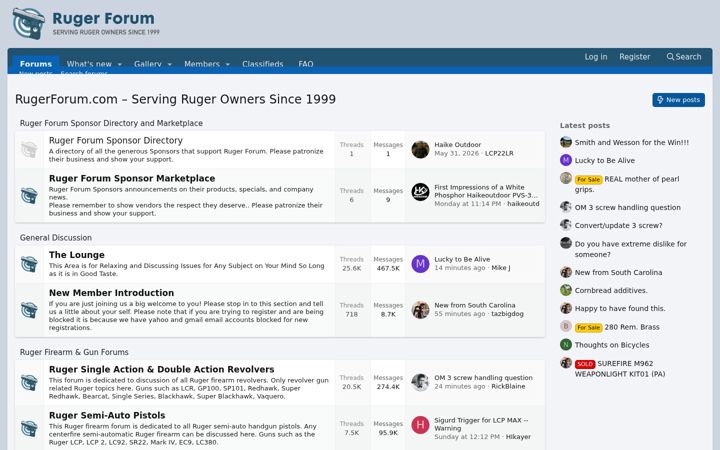Open haikeoutd avatar in Sponsor Marketplace row

[420, 192]
